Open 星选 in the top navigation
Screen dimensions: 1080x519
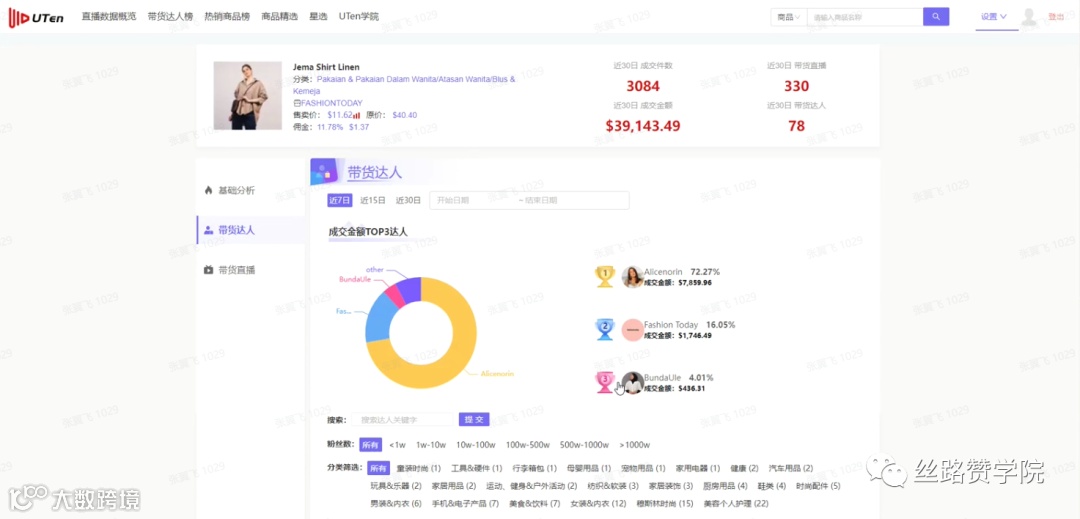(318, 17)
